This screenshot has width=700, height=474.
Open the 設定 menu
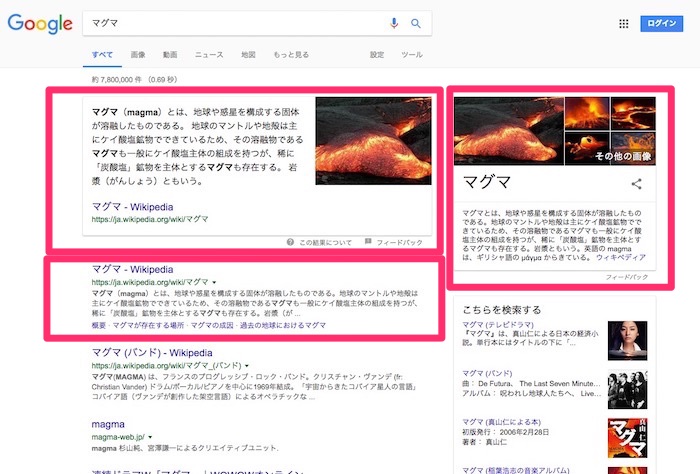377,54
